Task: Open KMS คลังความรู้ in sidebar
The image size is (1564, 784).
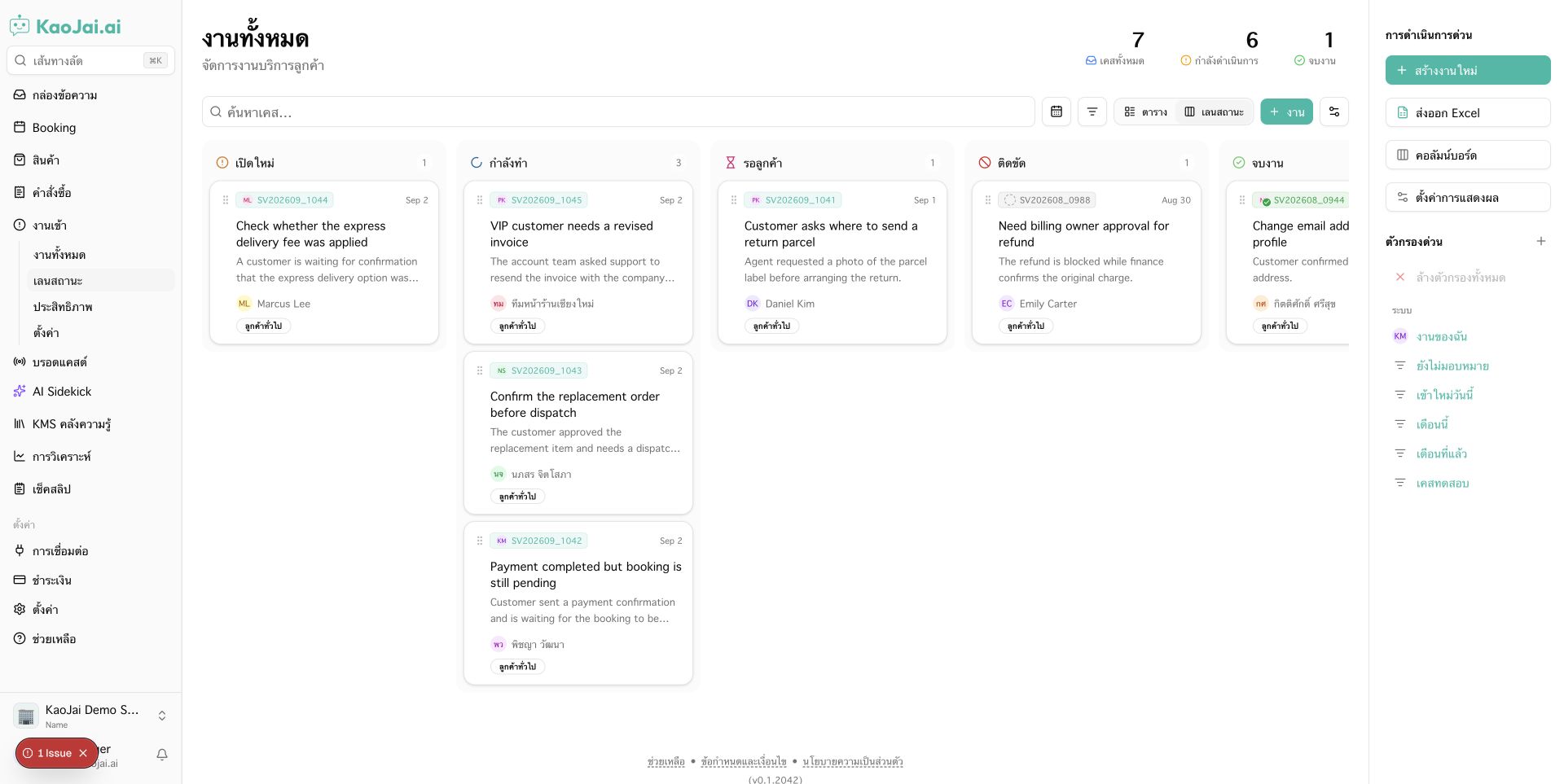Action: click(x=90, y=424)
